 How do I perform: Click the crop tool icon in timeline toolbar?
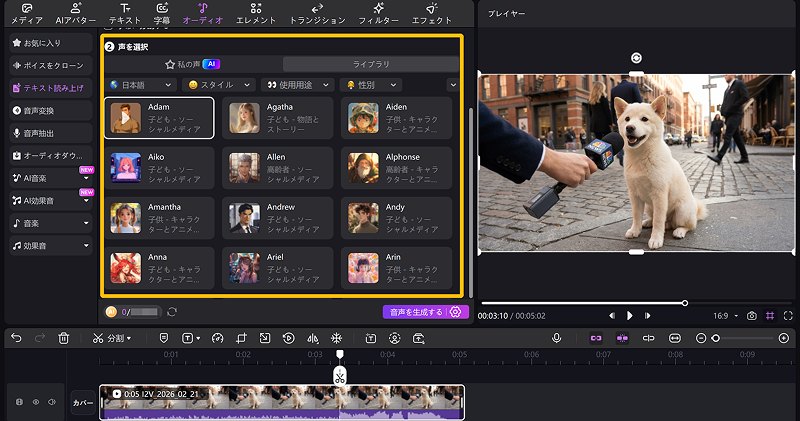click(x=241, y=338)
